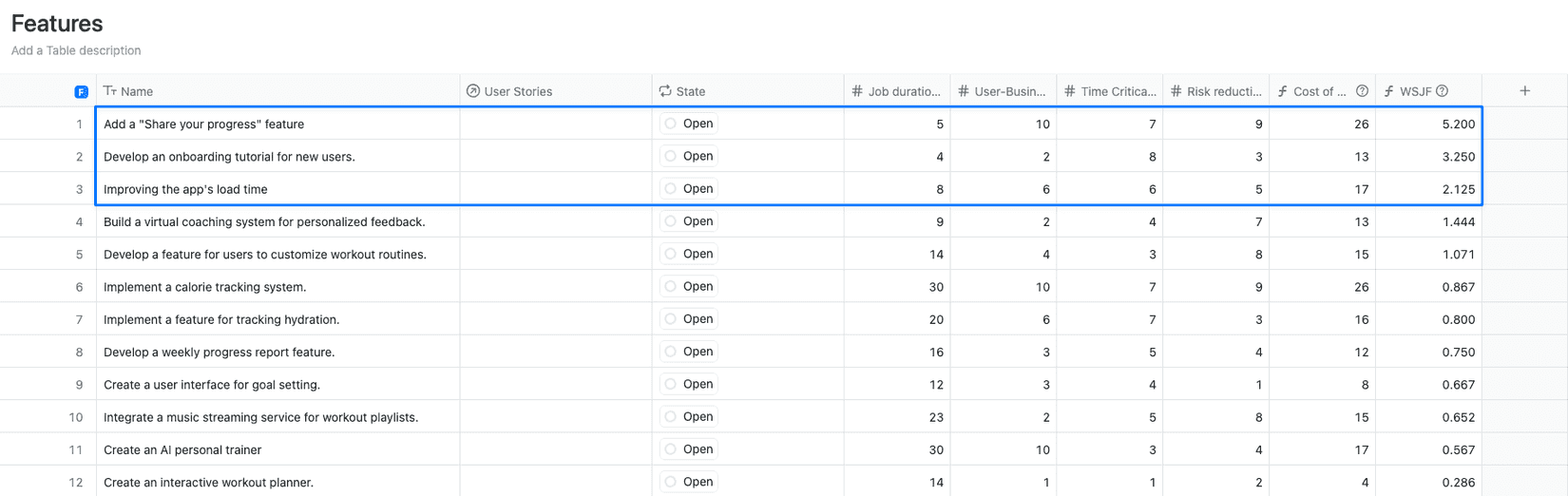Click the Features table title
Screen dimensions: 1568x496
coord(57,24)
